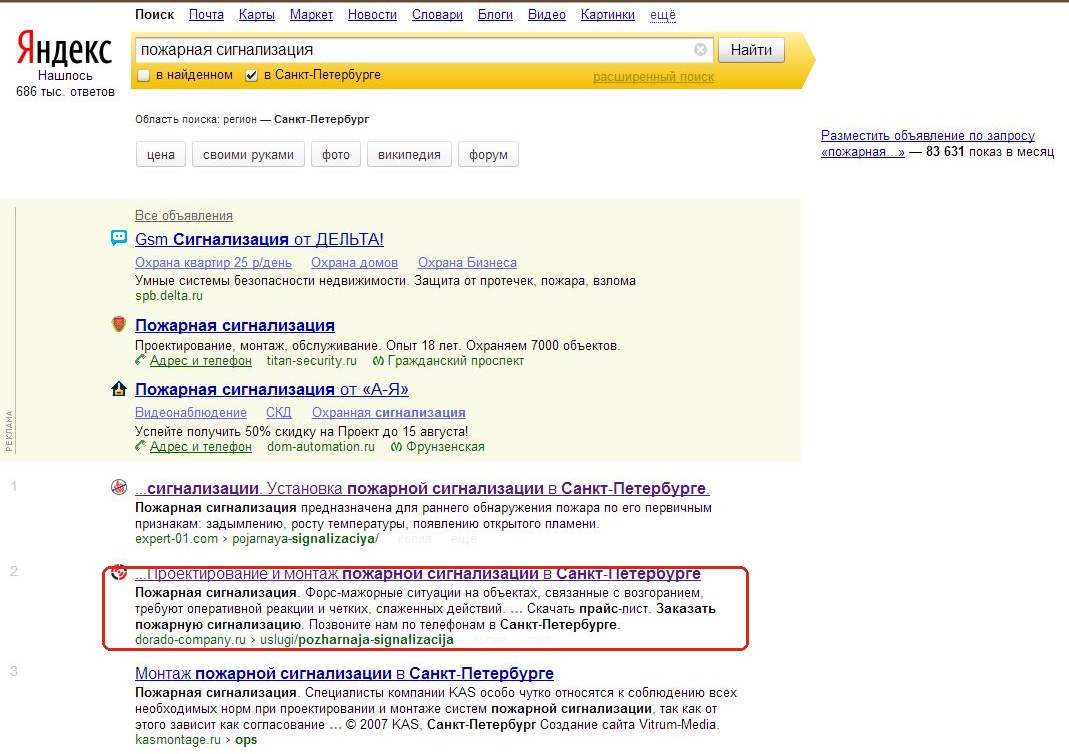The width and height of the screenshot is (1069, 754).
Task: Click the Яндекс logo
Action: pyautogui.click(x=64, y=48)
